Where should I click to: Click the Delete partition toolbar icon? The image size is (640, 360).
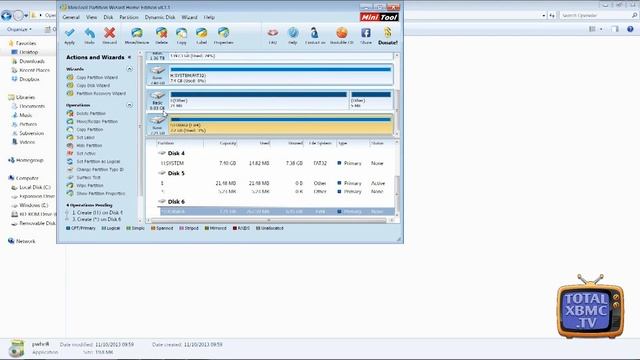(161, 33)
